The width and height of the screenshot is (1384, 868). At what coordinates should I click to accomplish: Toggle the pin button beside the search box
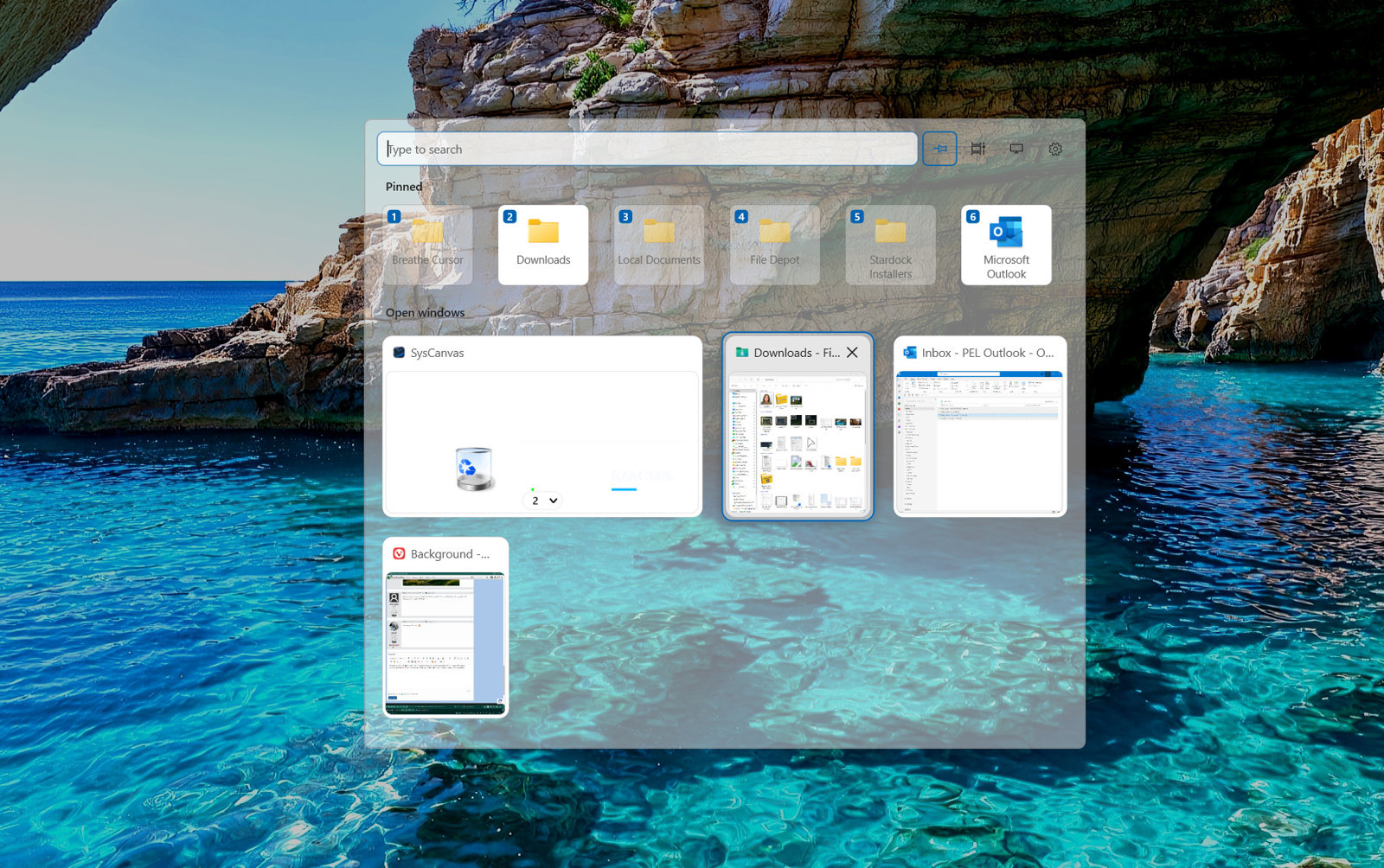pyautogui.click(x=939, y=149)
